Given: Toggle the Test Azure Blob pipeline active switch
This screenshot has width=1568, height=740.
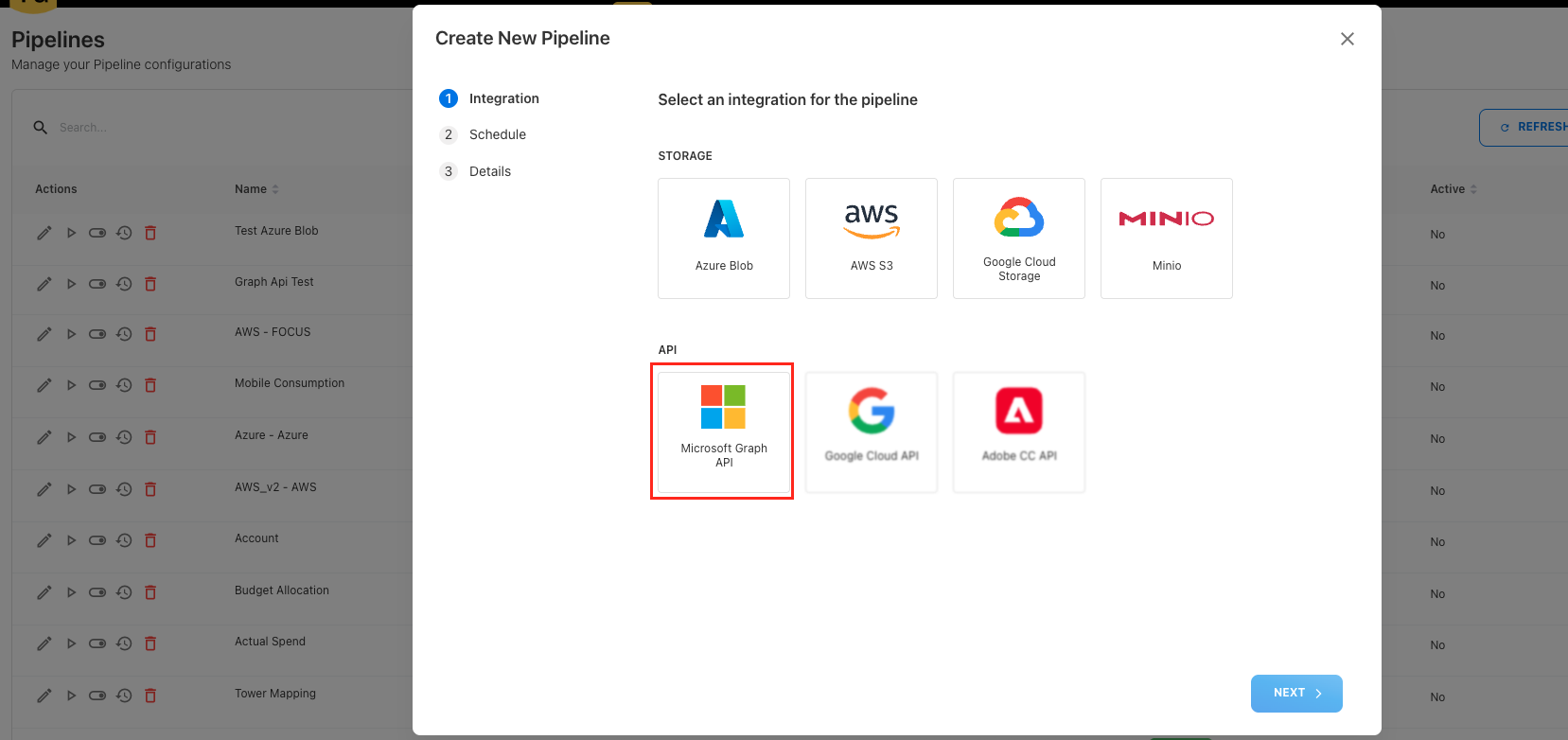Looking at the screenshot, I should 97,233.
